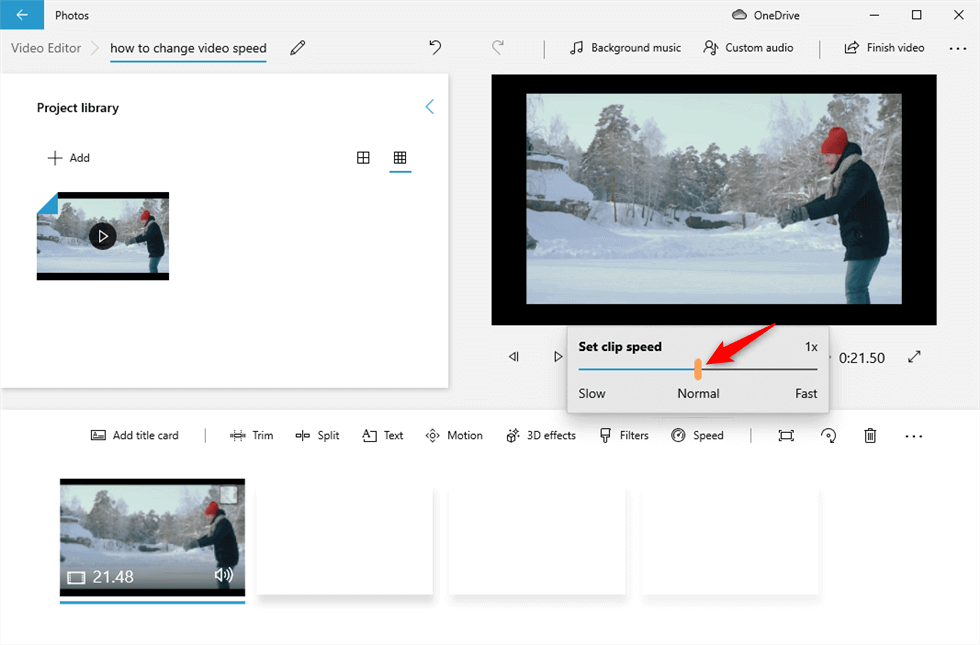Expand preview to full screen

914,357
